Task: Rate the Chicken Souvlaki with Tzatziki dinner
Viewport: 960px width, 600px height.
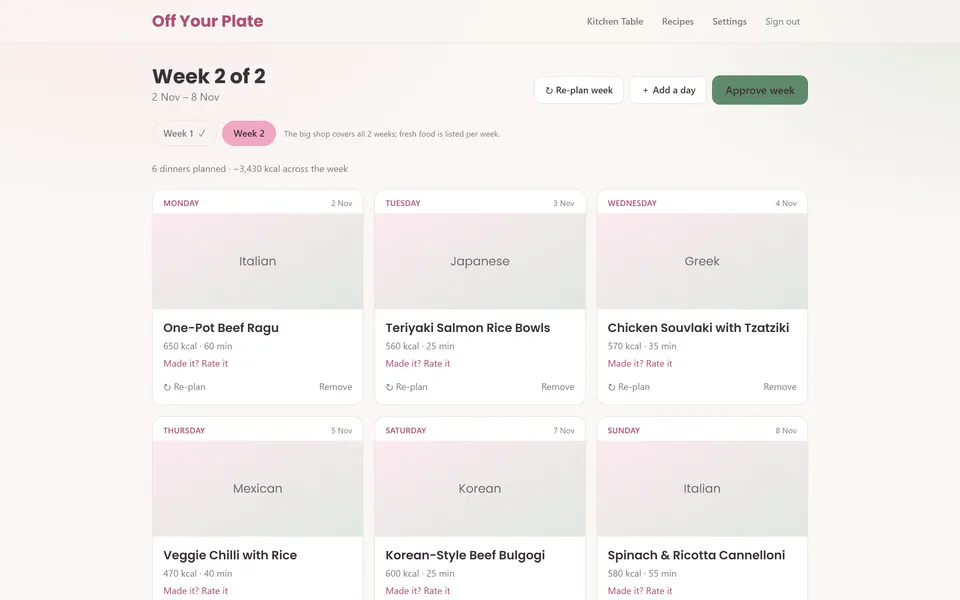Action: [x=640, y=364]
